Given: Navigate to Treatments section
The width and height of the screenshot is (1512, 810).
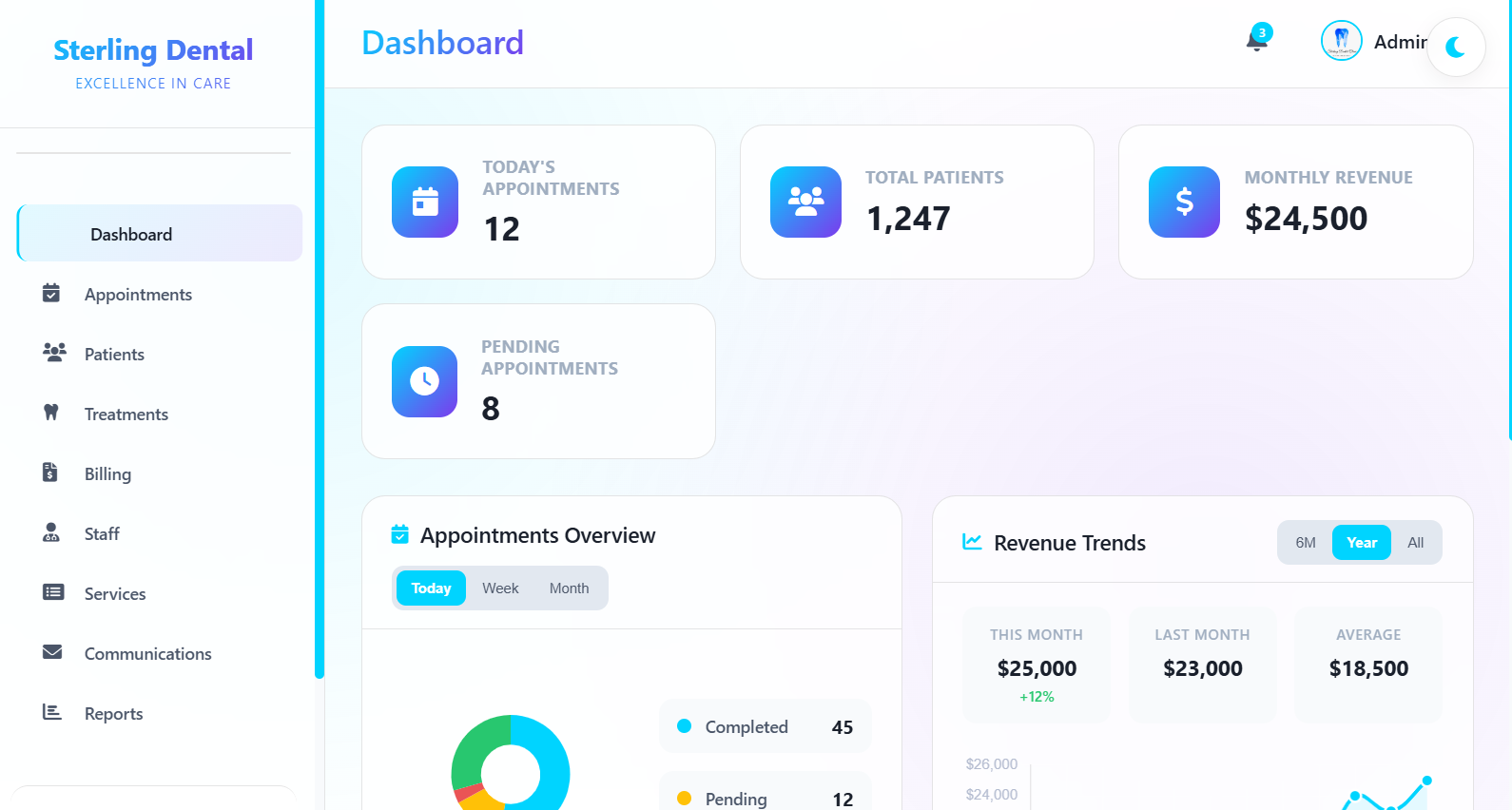Looking at the screenshot, I should (160, 414).
